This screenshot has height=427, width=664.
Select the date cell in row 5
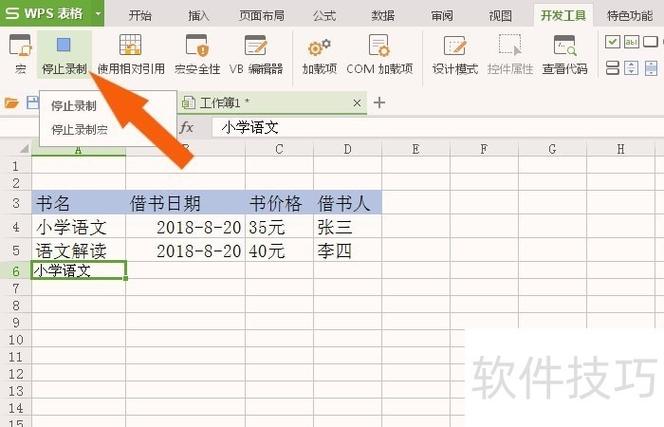tap(185, 251)
